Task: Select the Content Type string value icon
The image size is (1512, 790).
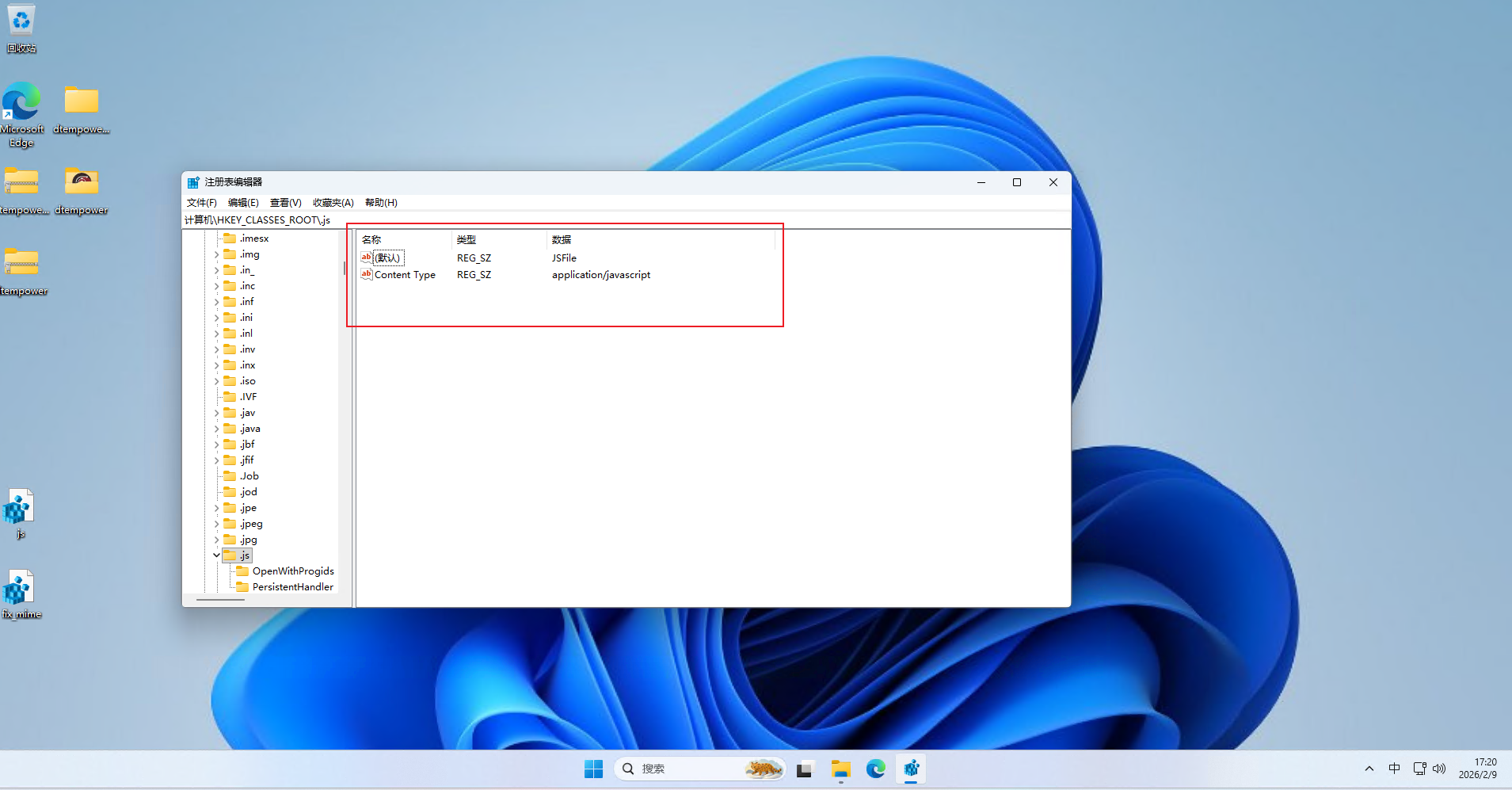Action: click(366, 275)
